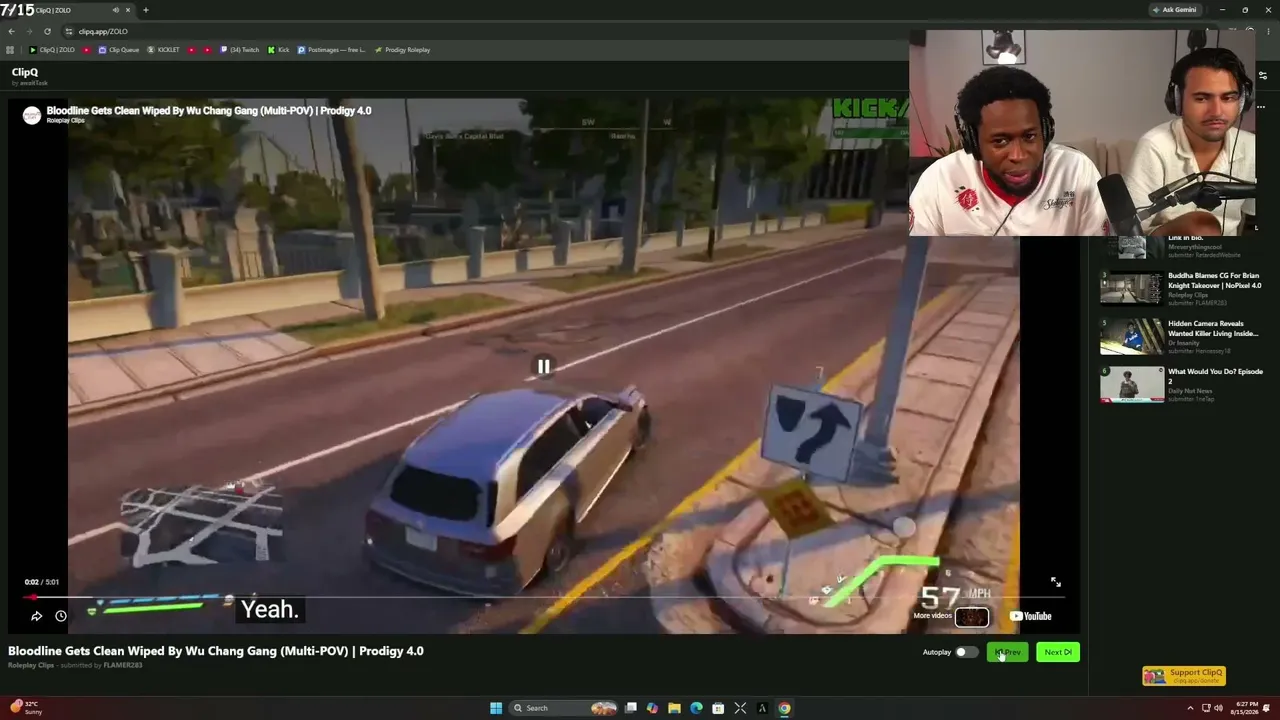Open a new browser tab

point(146,10)
